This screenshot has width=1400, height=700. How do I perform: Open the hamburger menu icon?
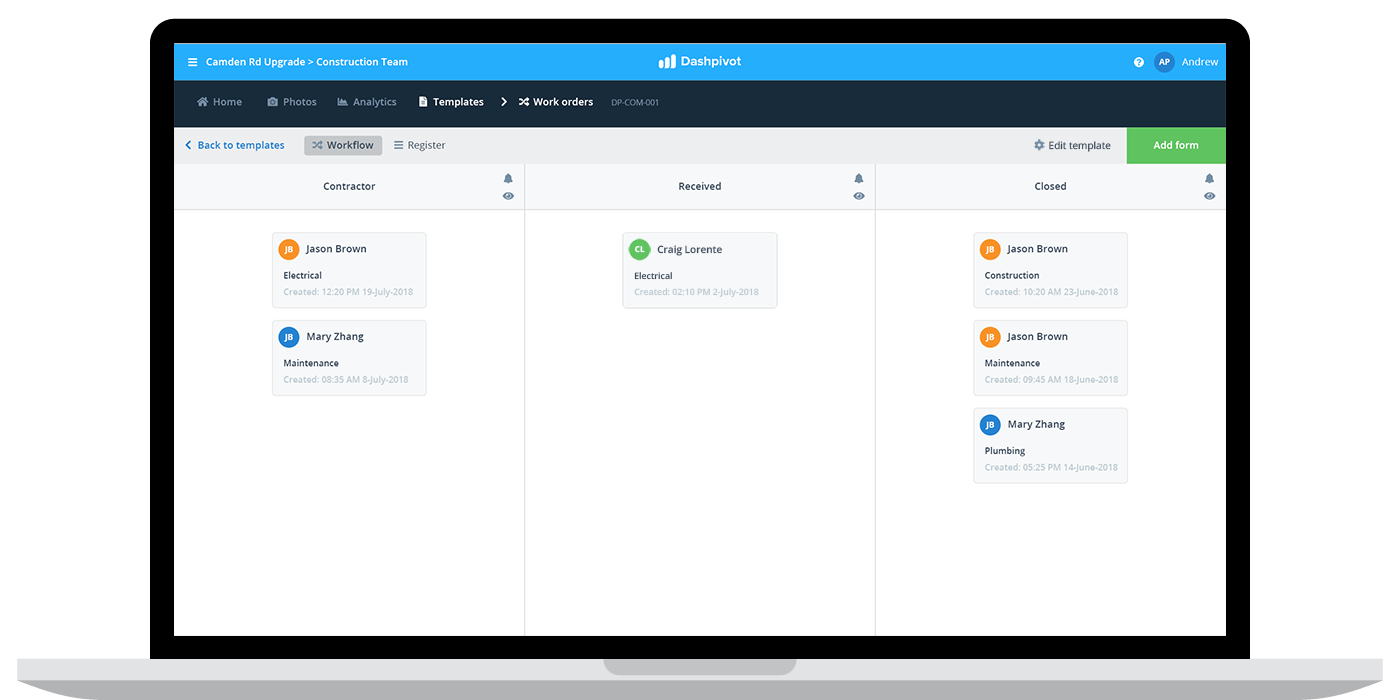192,62
